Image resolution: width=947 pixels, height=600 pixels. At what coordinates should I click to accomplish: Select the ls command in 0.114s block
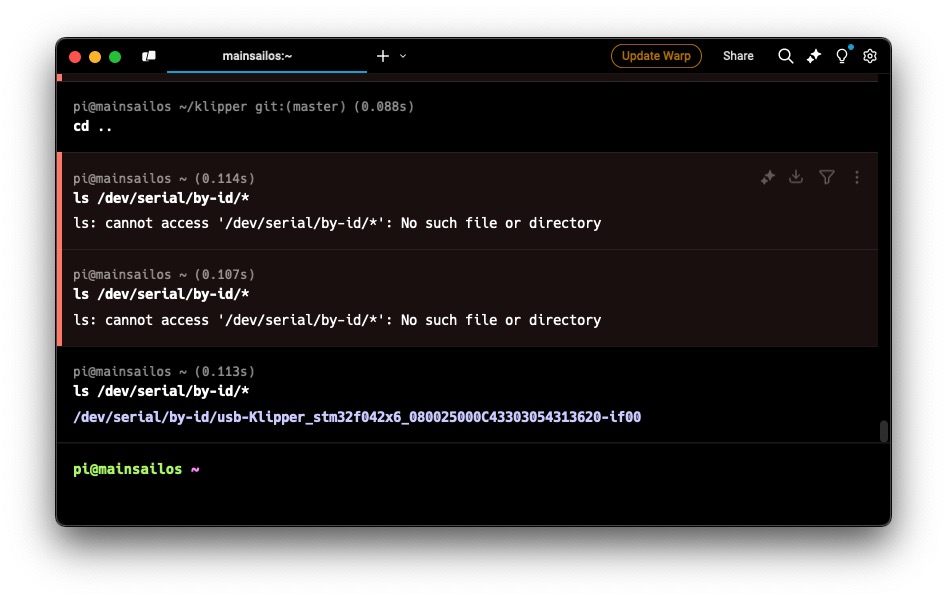click(x=161, y=198)
